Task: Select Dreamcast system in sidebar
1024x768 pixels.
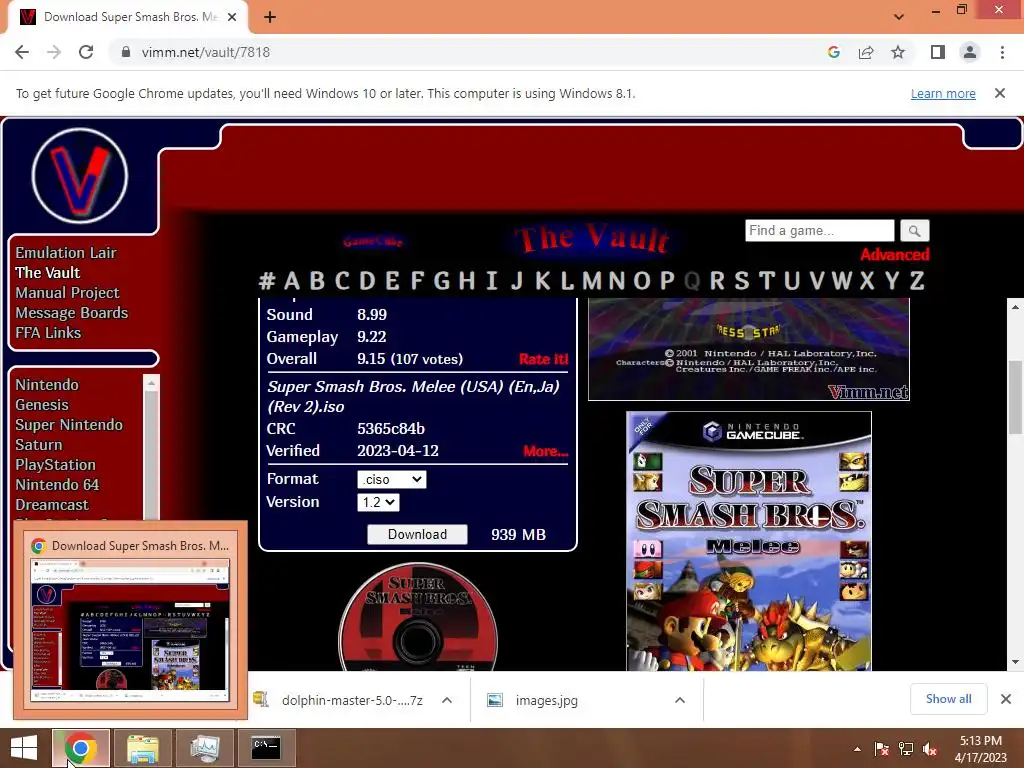Action: 52,505
